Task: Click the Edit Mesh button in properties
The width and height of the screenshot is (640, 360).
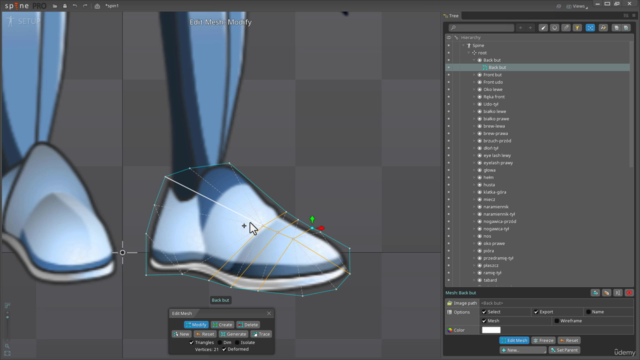Action: (x=514, y=340)
